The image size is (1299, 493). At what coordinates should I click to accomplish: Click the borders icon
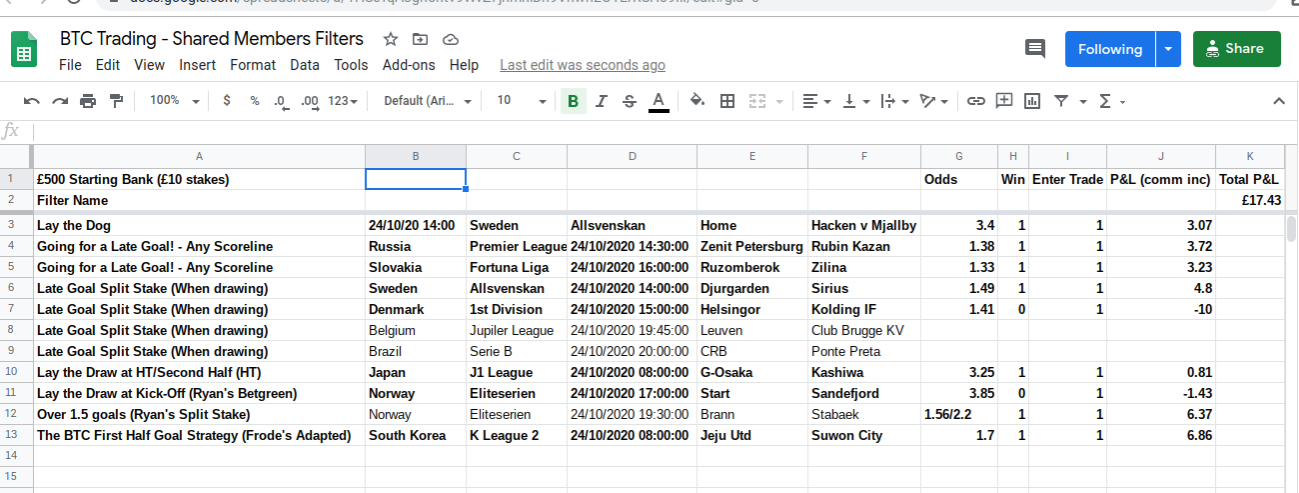[x=728, y=101]
